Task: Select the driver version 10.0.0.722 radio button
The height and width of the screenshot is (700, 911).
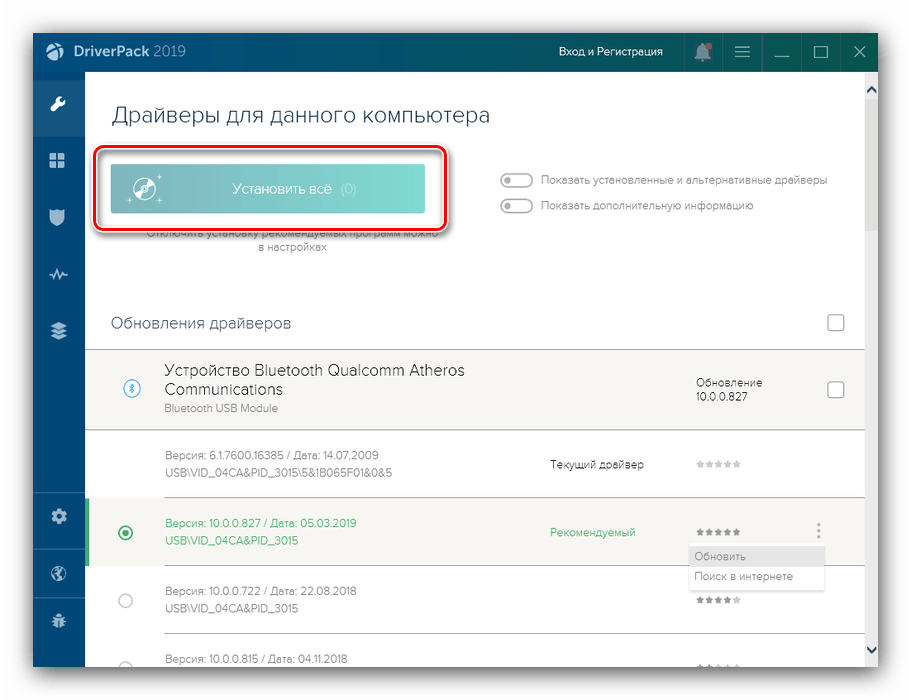Action: (x=125, y=600)
